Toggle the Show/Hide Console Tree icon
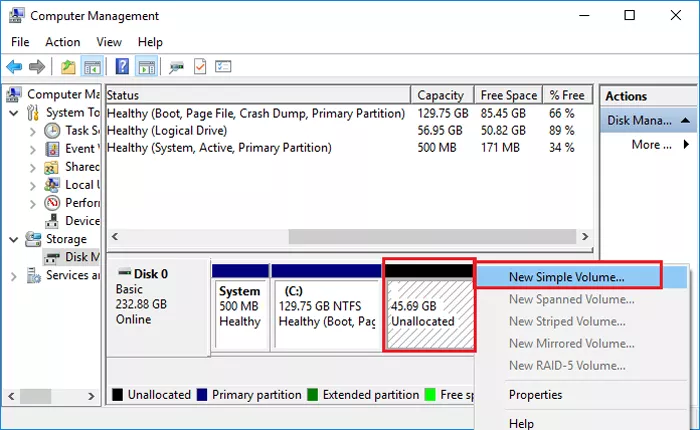 [92, 67]
